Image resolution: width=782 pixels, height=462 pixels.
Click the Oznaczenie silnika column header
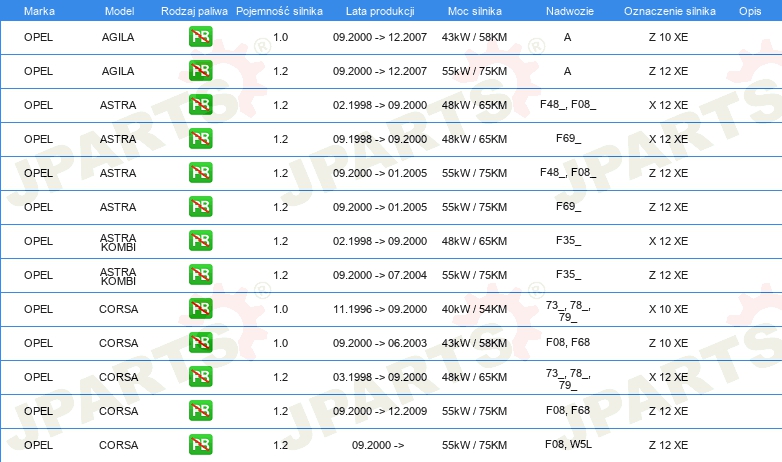(x=669, y=11)
